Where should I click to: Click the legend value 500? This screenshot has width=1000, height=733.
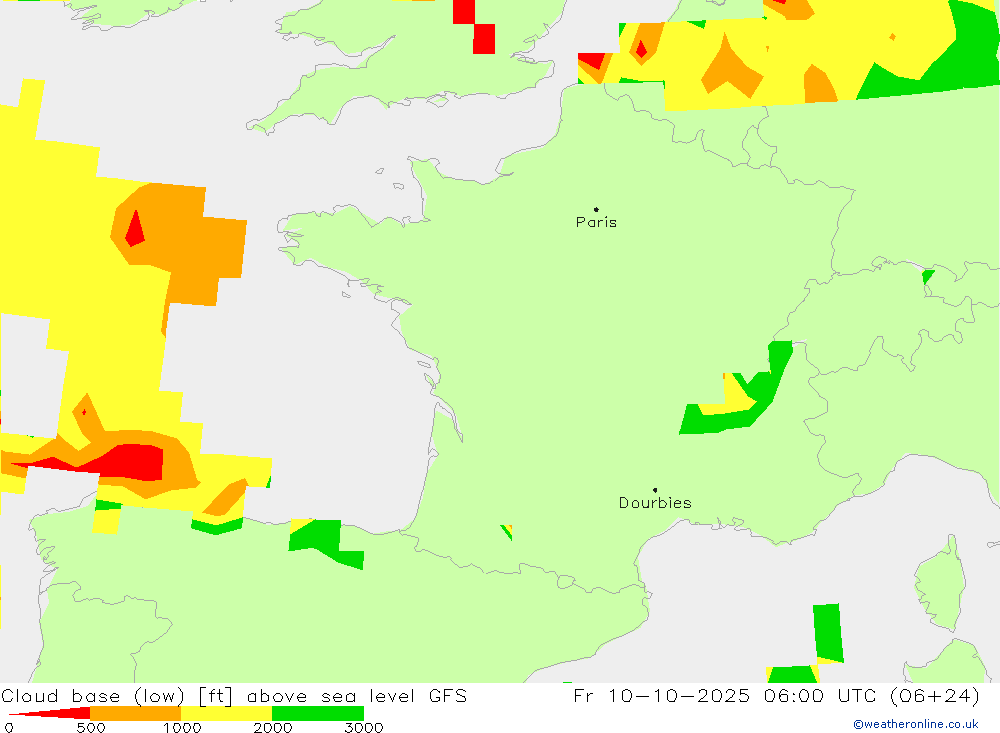91,728
